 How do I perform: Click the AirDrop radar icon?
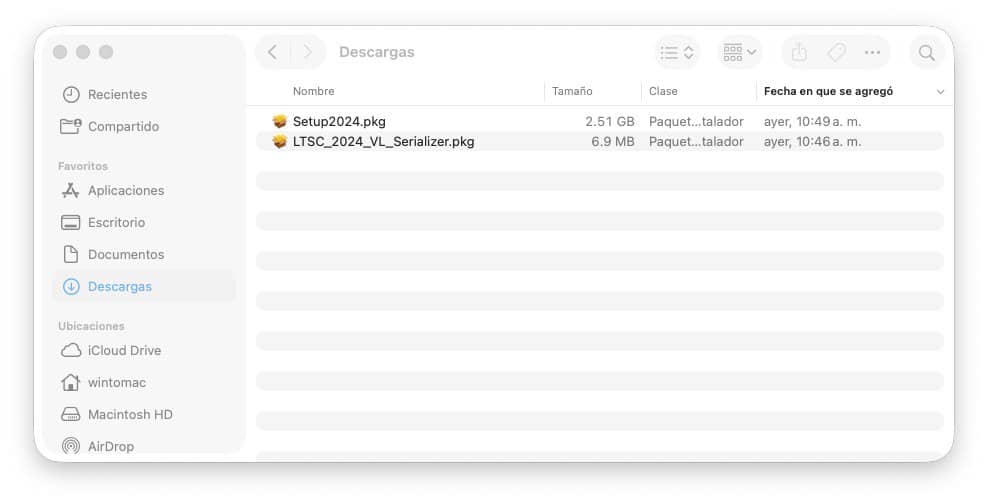[71, 446]
